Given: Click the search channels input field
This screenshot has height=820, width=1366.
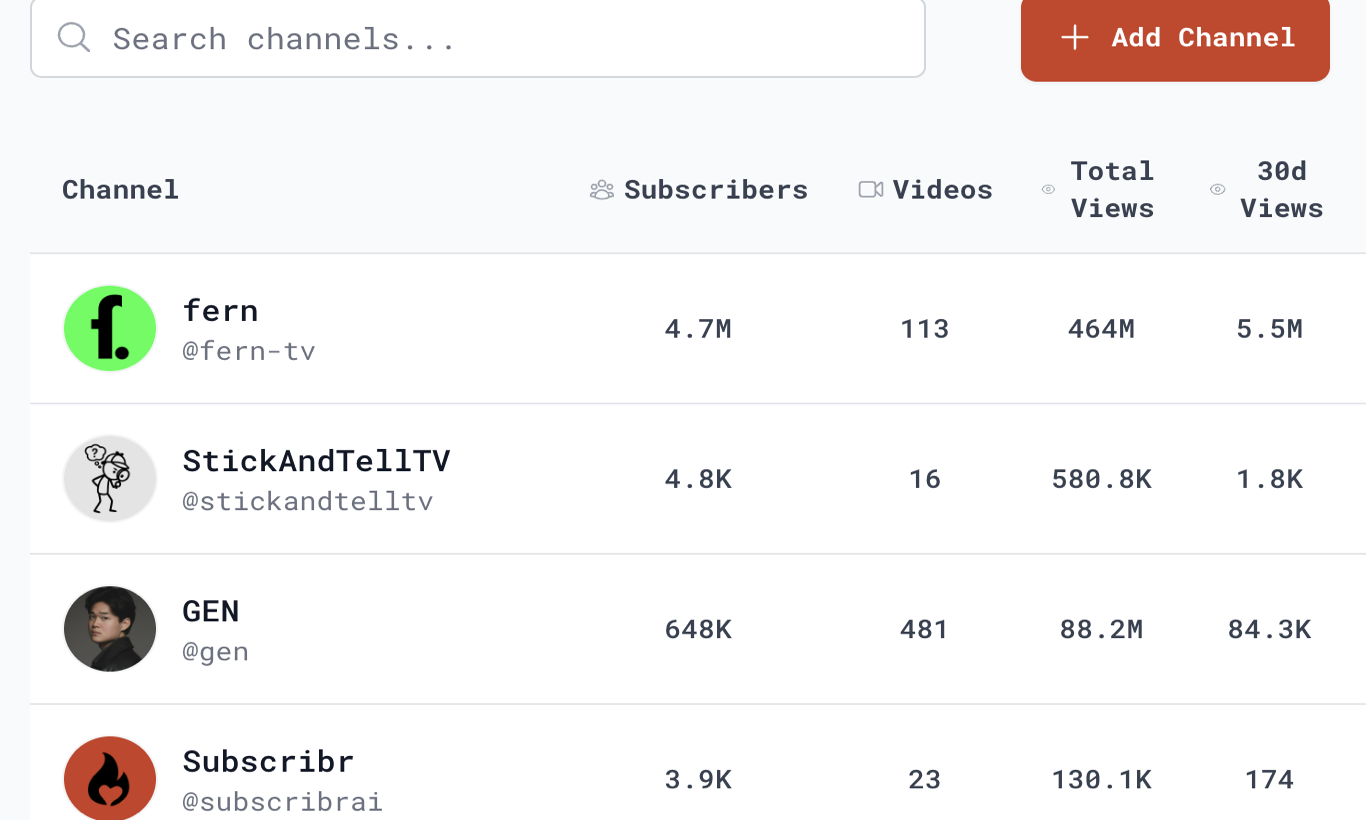Looking at the screenshot, I should coord(477,37).
